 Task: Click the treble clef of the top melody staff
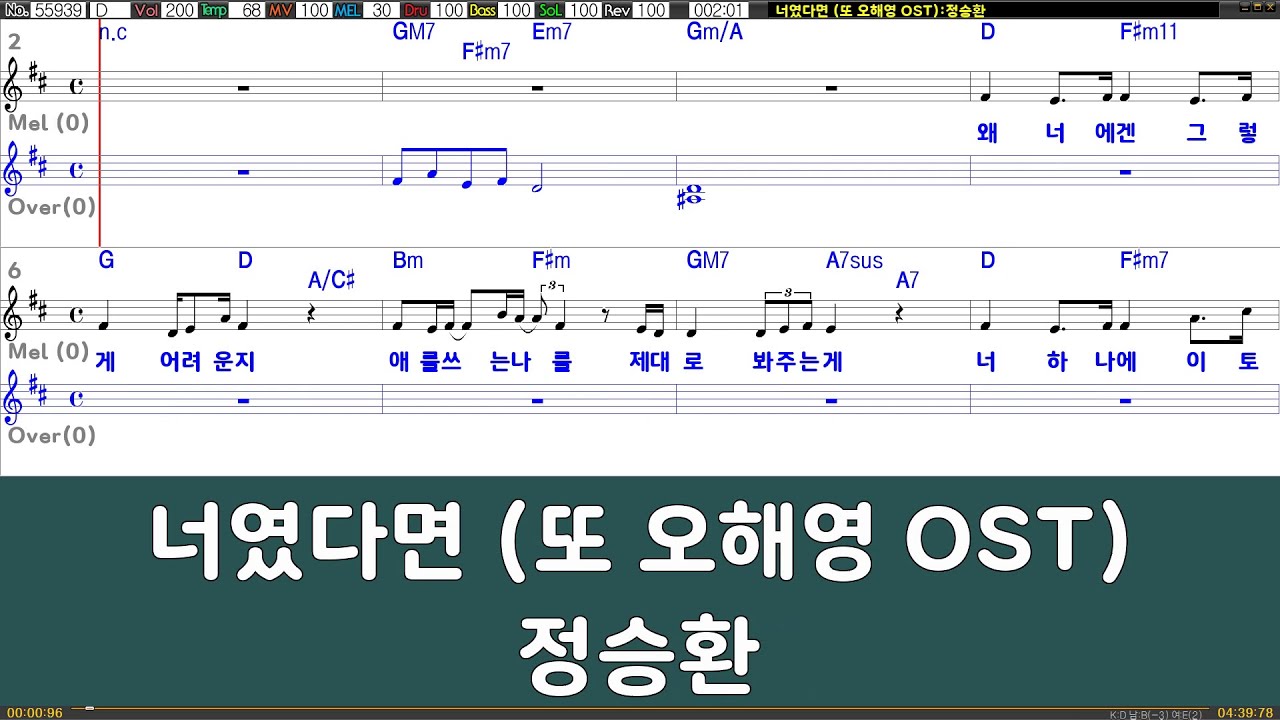point(14,86)
